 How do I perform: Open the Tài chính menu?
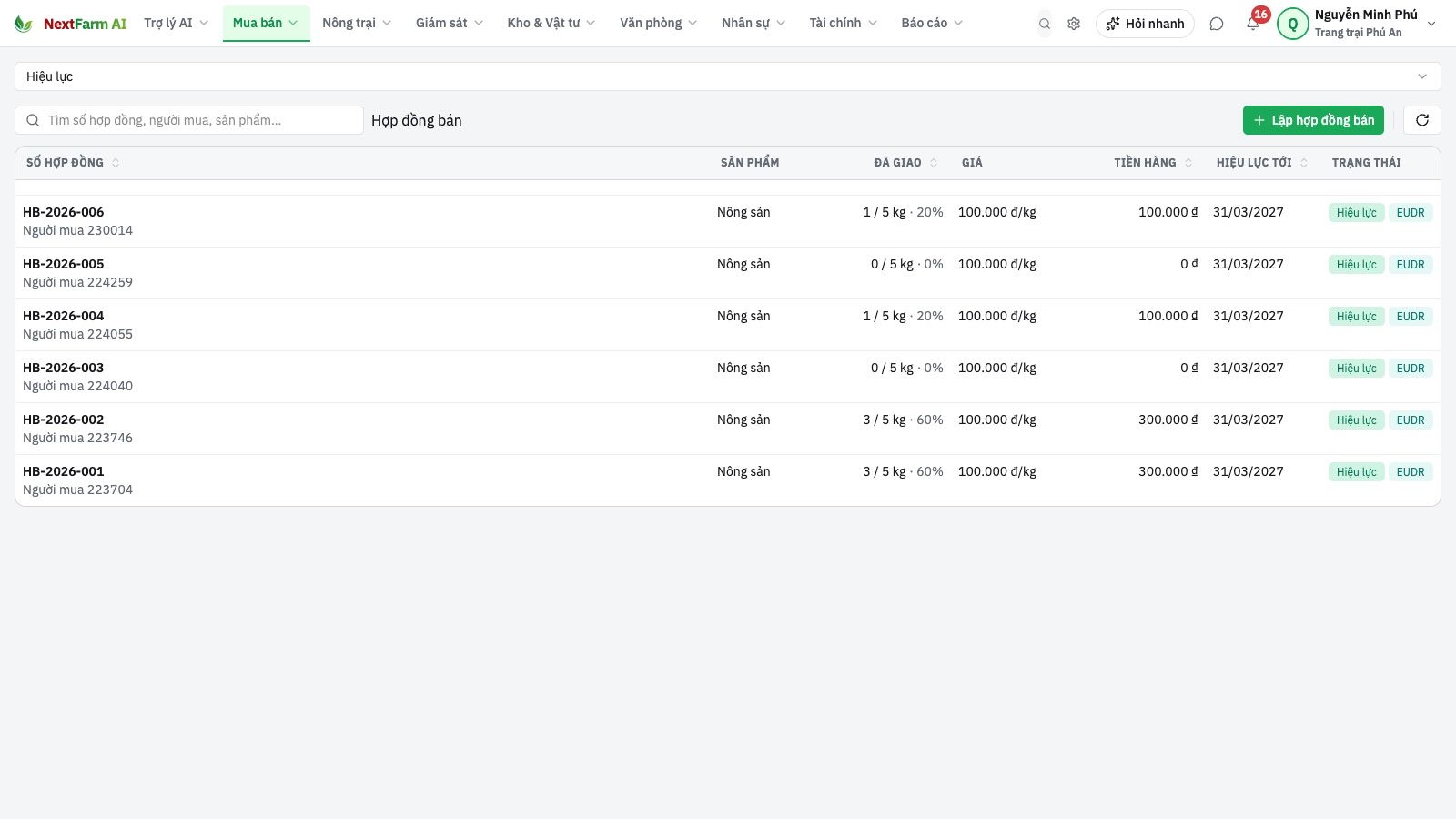[x=843, y=23]
